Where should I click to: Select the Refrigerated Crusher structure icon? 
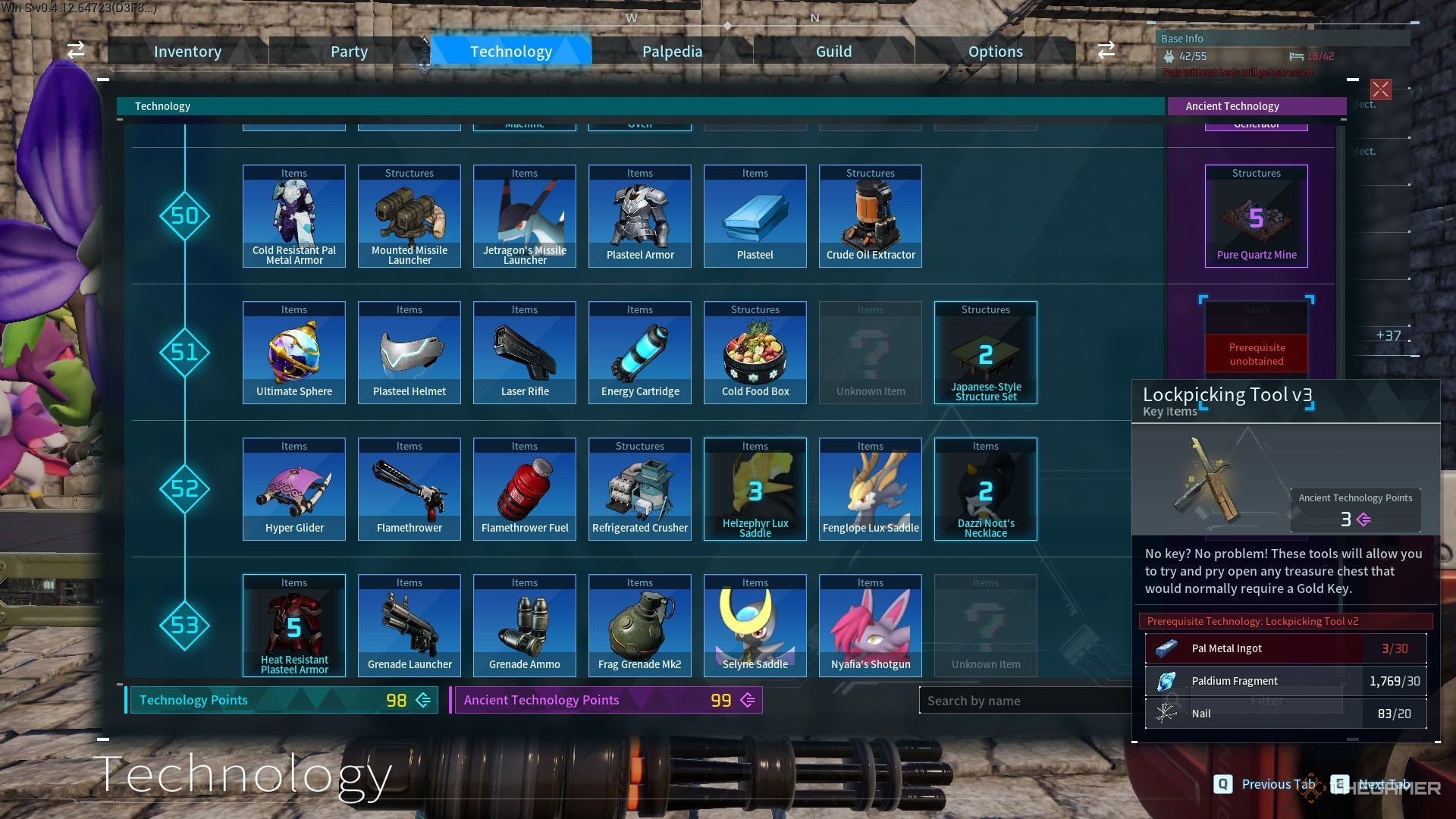tap(640, 488)
